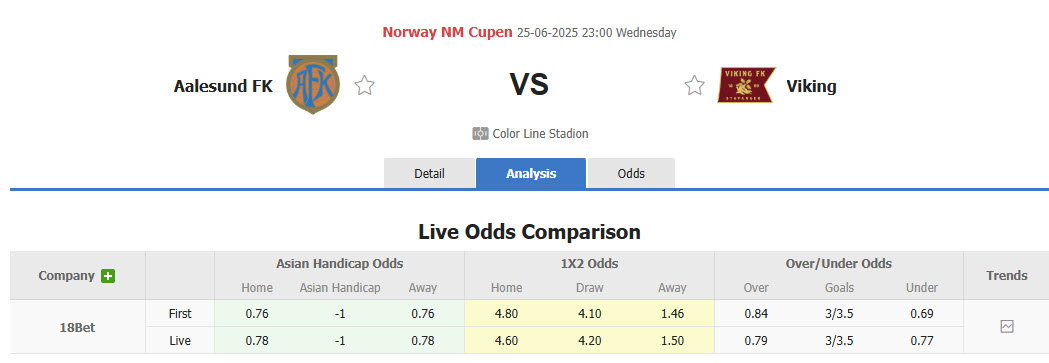Select the Analysis tab
This screenshot has height=363, width=1049.
point(531,174)
